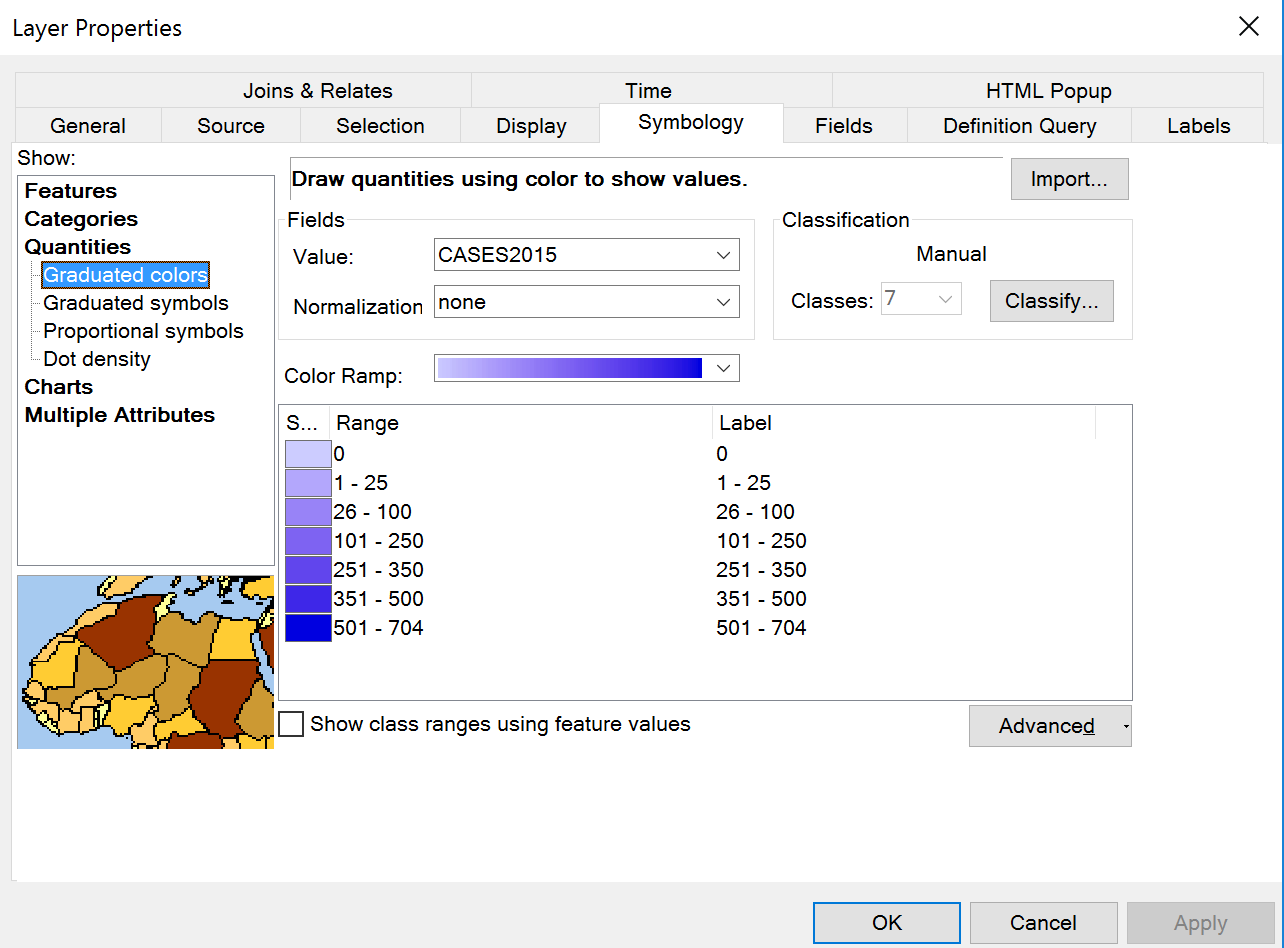This screenshot has height=948, width=1284.
Task: Select the range value 351 - 500
Action: pos(379,599)
